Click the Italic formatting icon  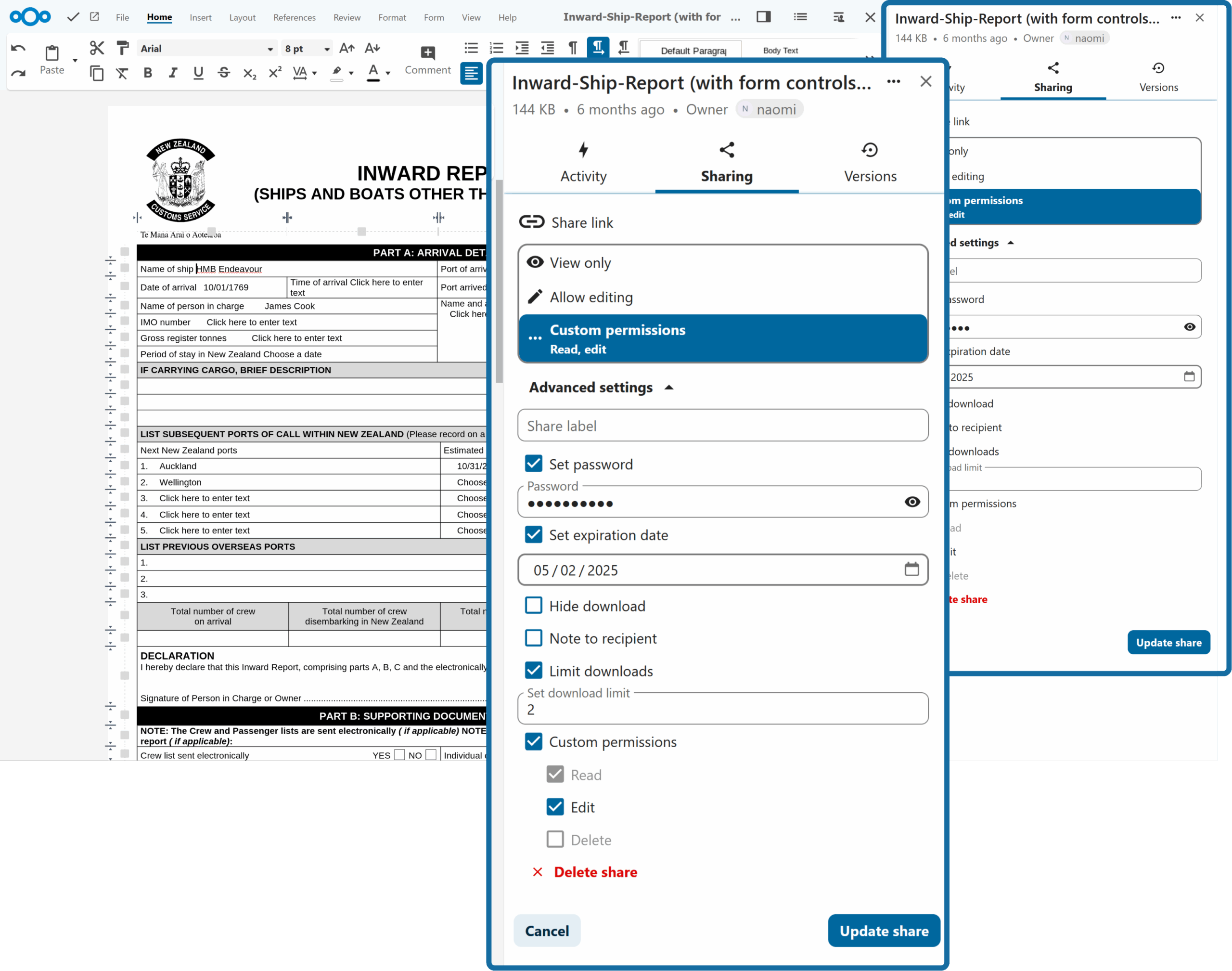coord(173,73)
